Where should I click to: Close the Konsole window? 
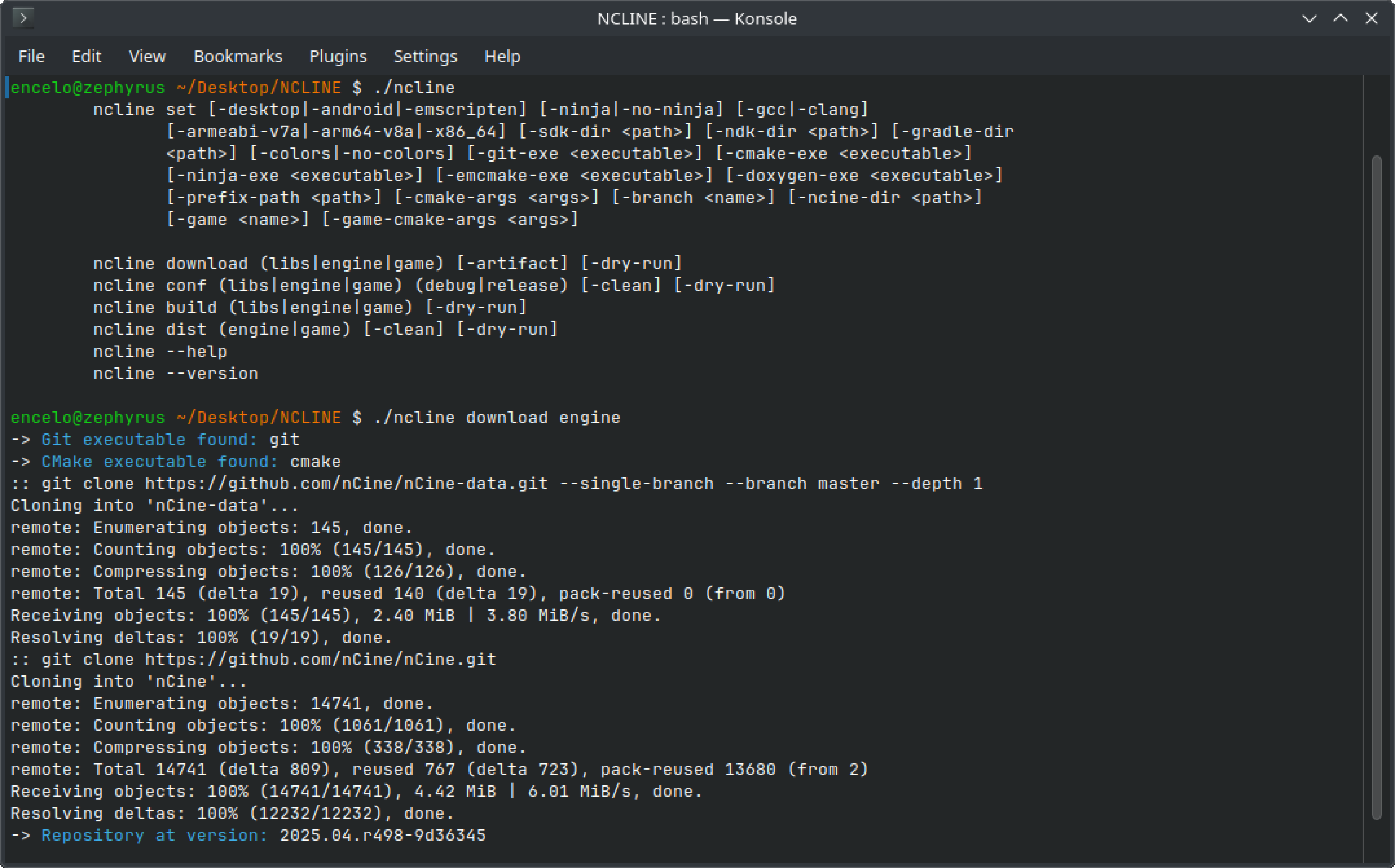(1372, 18)
